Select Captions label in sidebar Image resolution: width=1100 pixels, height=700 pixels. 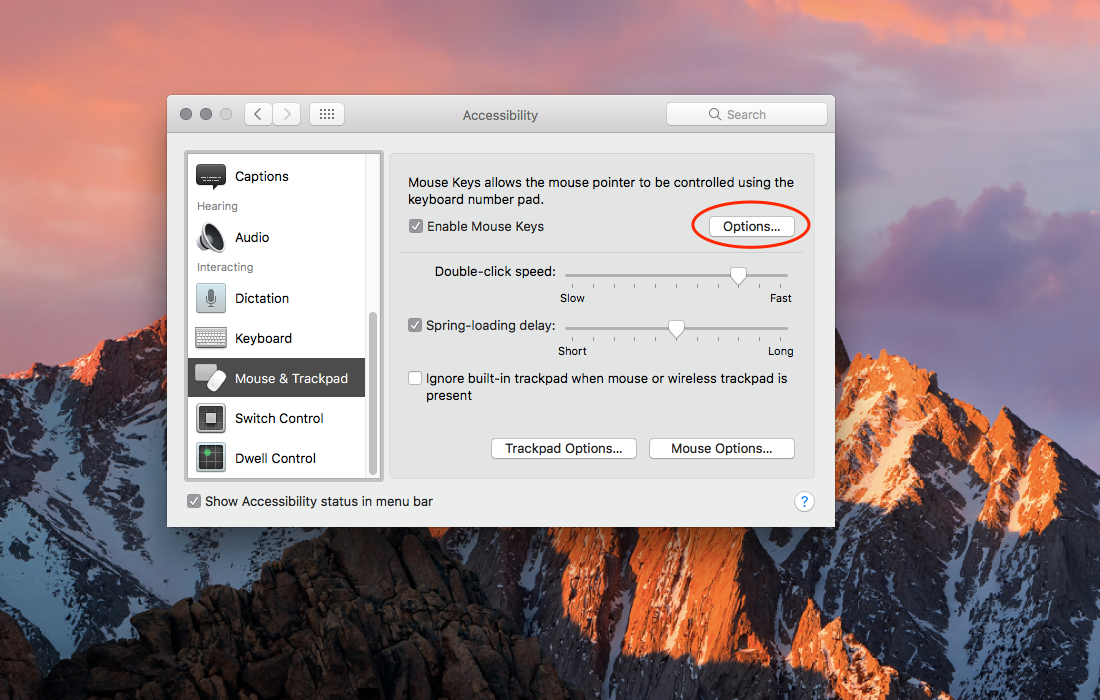[262, 177]
